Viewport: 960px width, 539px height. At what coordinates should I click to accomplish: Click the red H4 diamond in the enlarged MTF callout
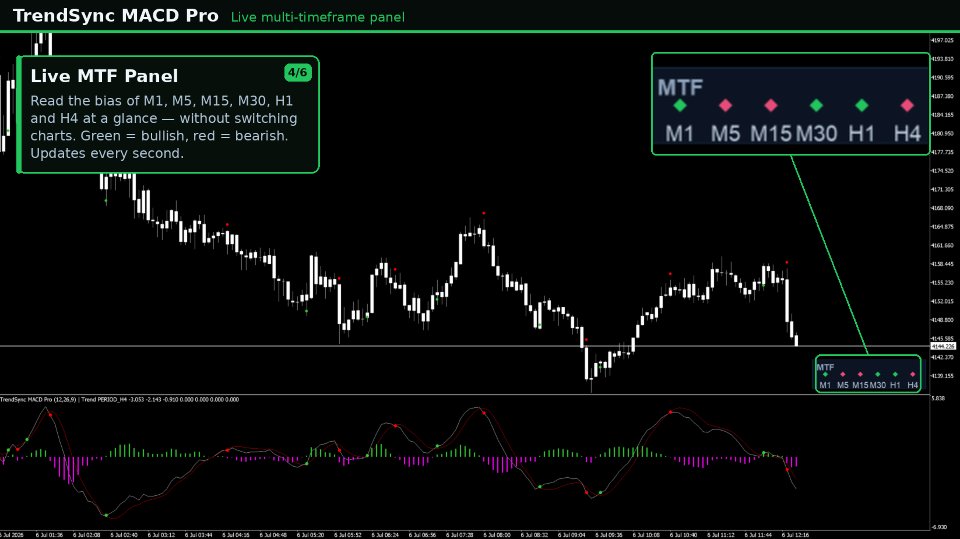(x=907, y=105)
